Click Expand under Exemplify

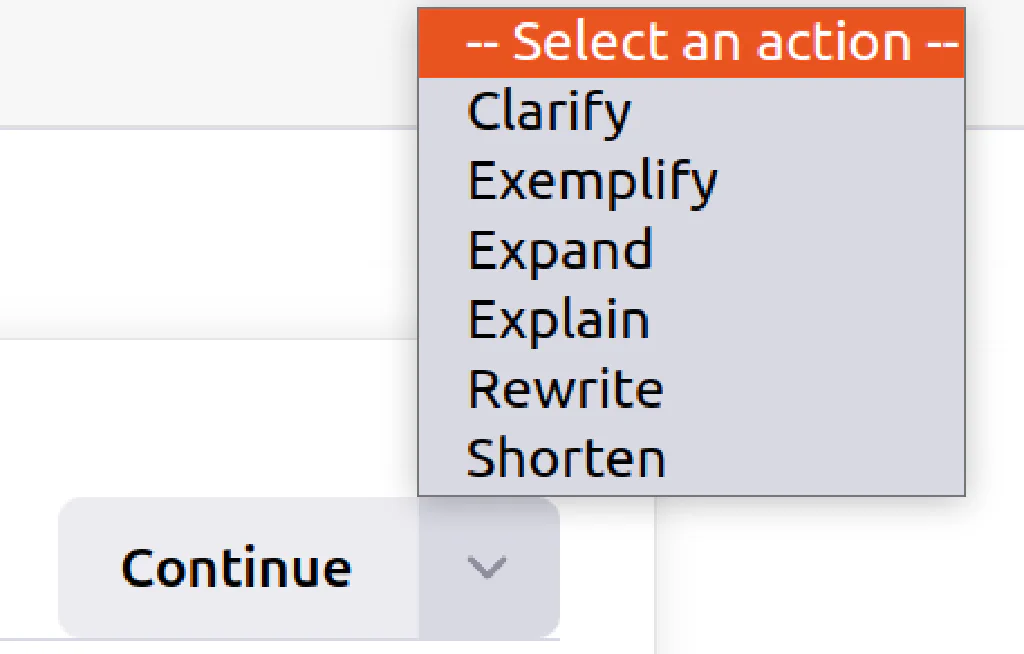[692, 250]
